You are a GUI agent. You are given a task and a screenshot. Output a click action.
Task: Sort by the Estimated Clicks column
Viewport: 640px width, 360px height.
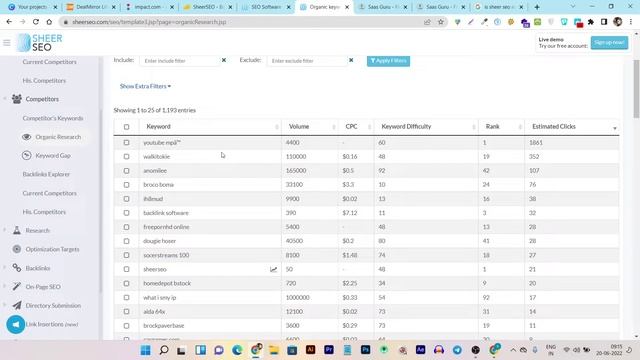572,127
